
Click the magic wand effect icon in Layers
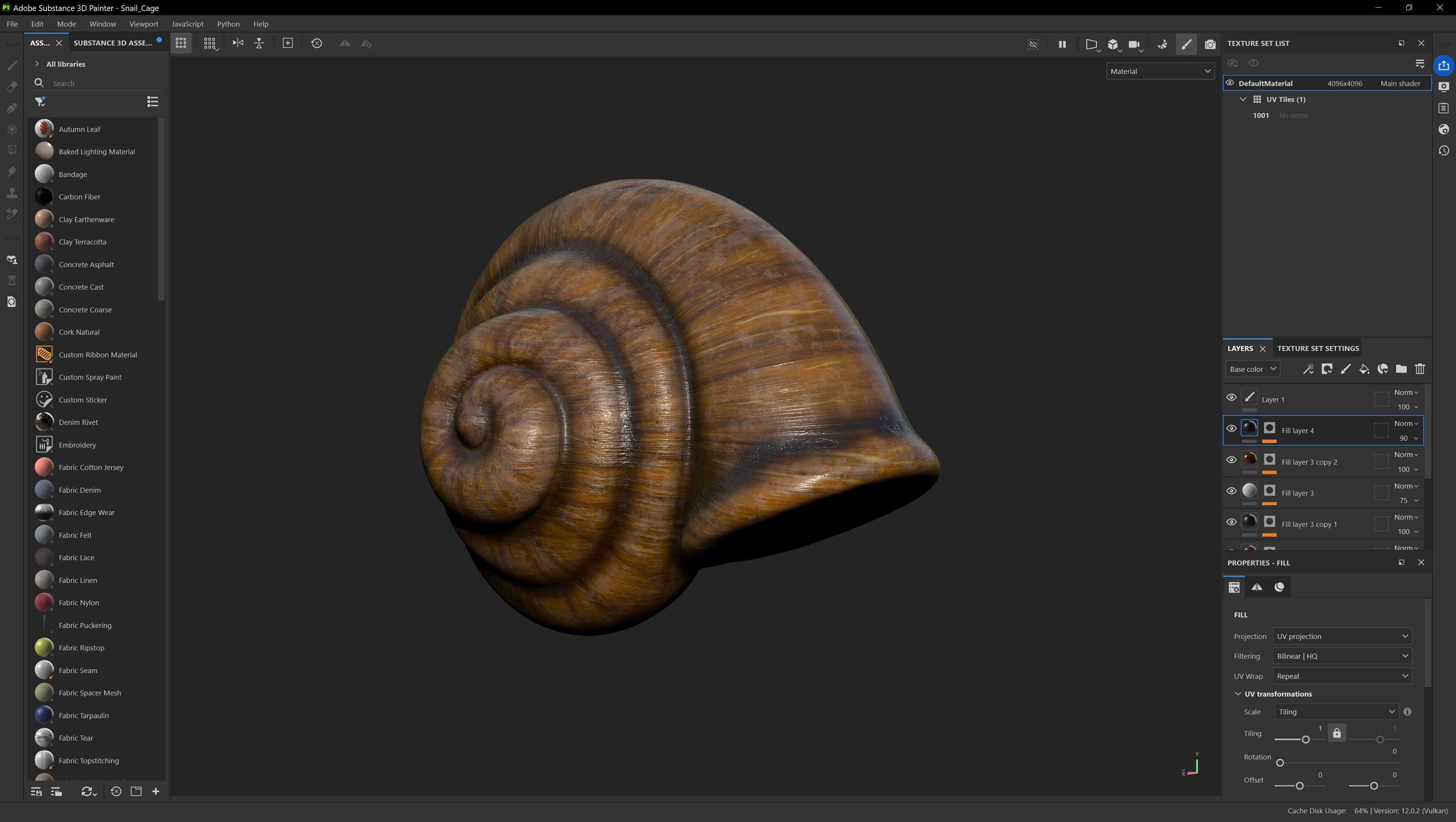point(1308,369)
